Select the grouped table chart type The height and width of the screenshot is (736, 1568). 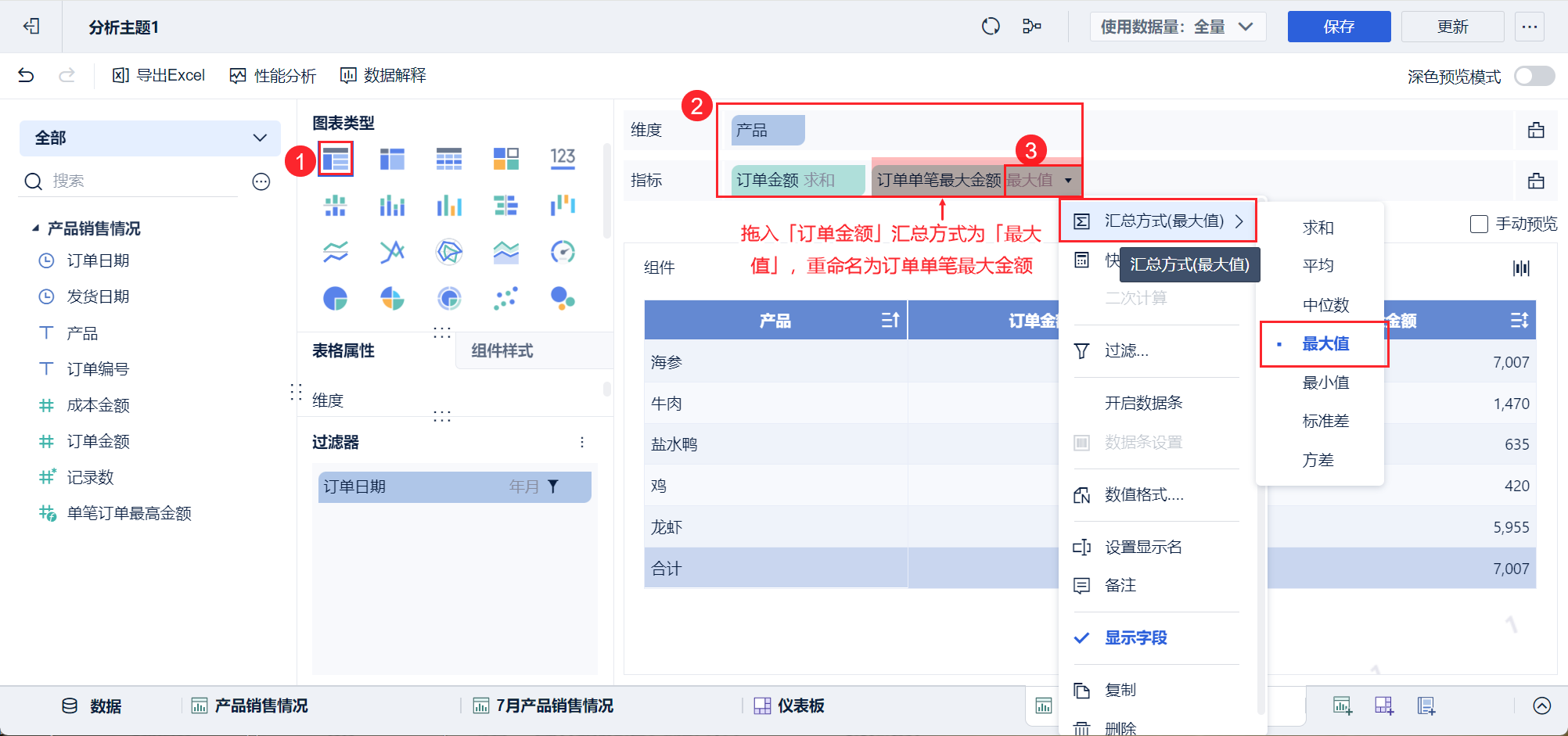(x=336, y=159)
